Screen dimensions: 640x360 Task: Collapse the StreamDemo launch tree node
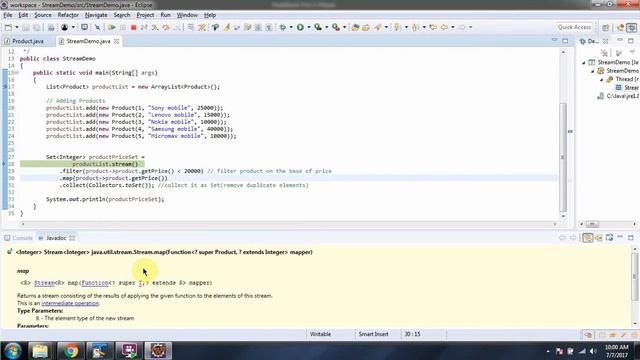click(x=584, y=62)
